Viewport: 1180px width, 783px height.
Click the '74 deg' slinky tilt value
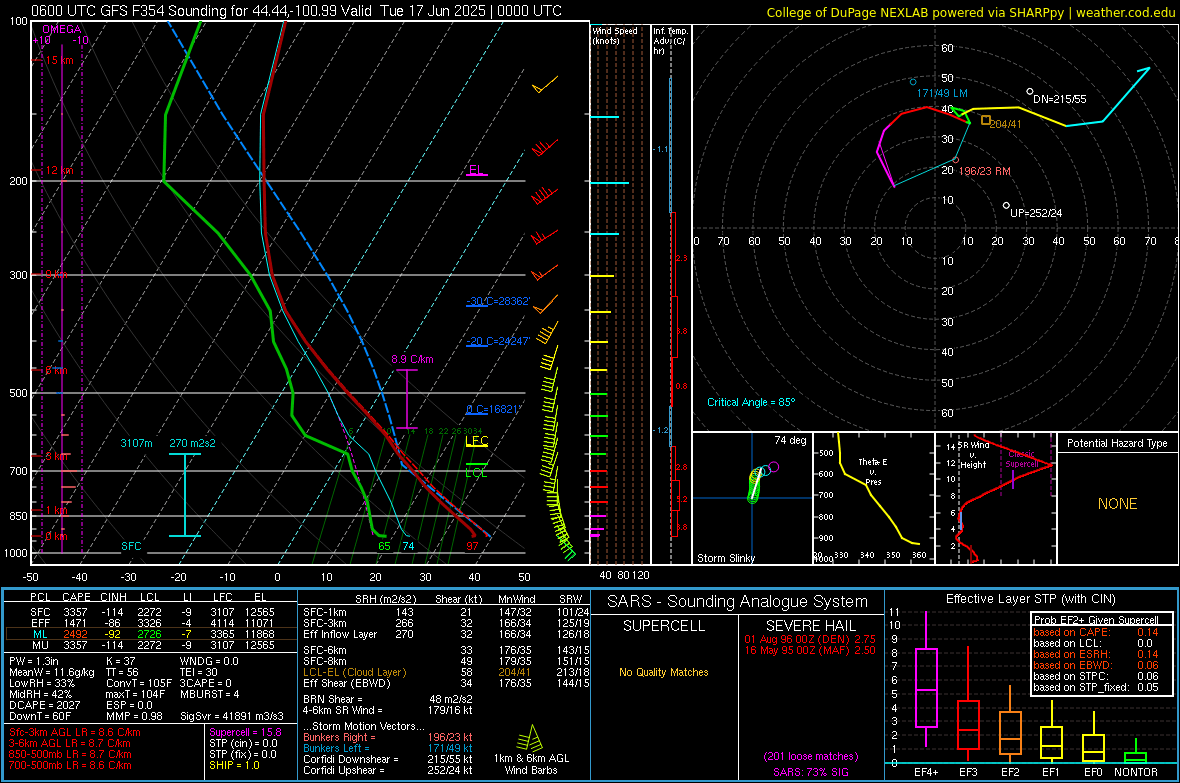(x=790, y=440)
